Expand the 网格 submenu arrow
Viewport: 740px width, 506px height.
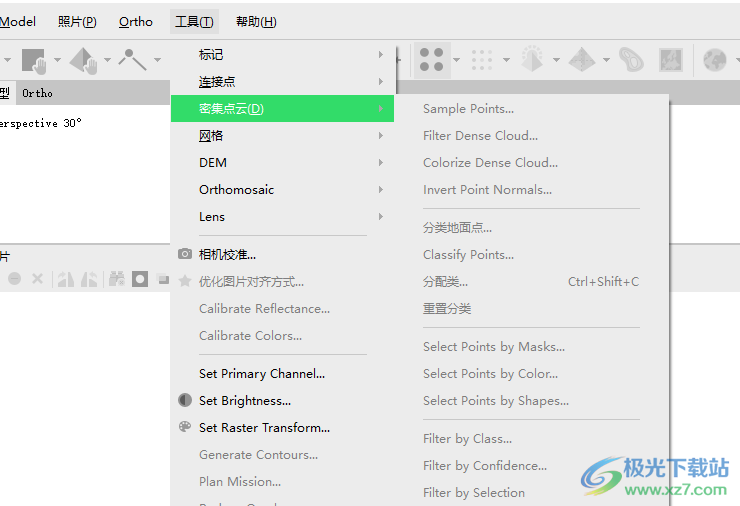point(381,136)
